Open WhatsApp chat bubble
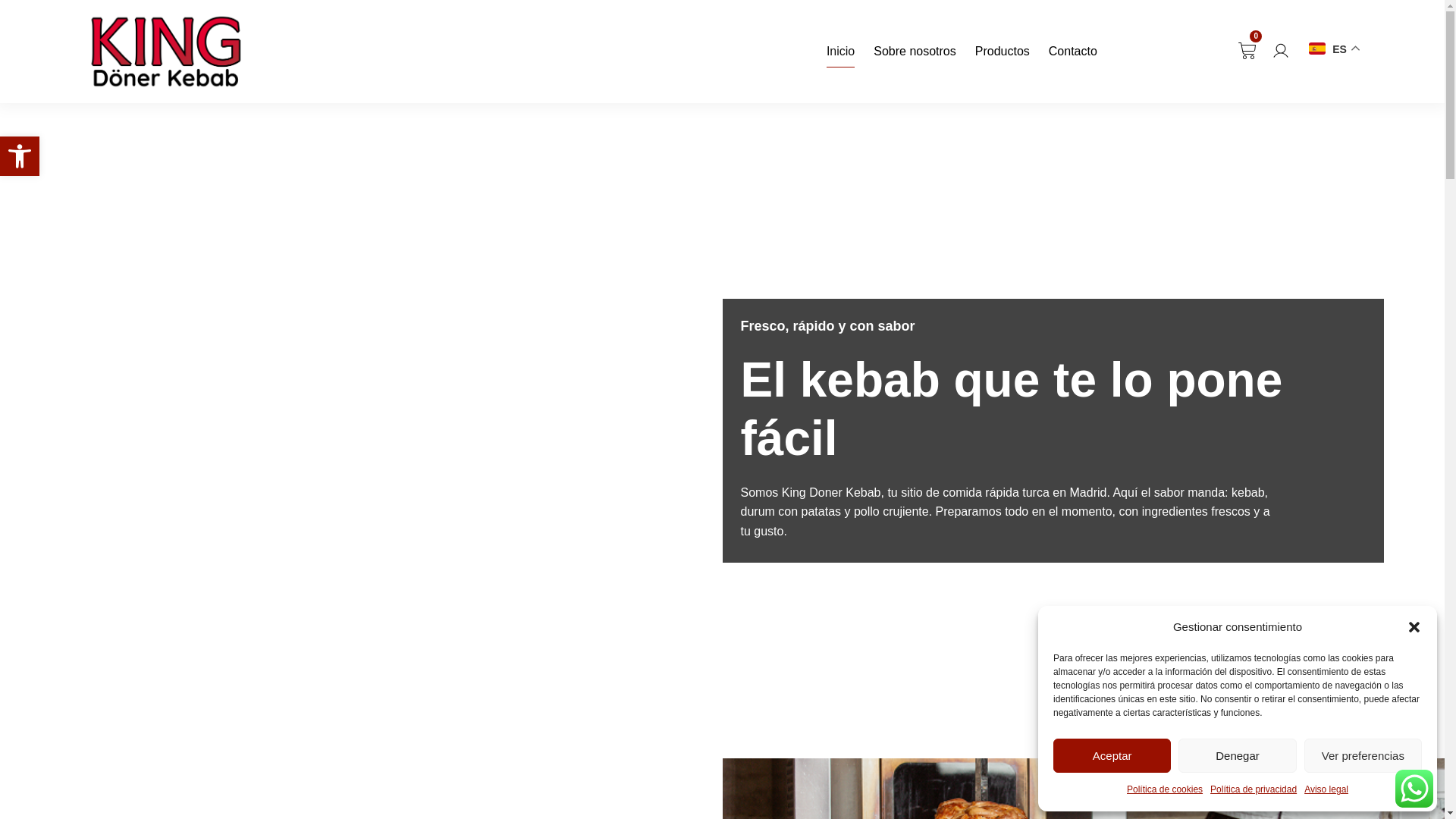This screenshot has height=819, width=1456. [x=1414, y=789]
